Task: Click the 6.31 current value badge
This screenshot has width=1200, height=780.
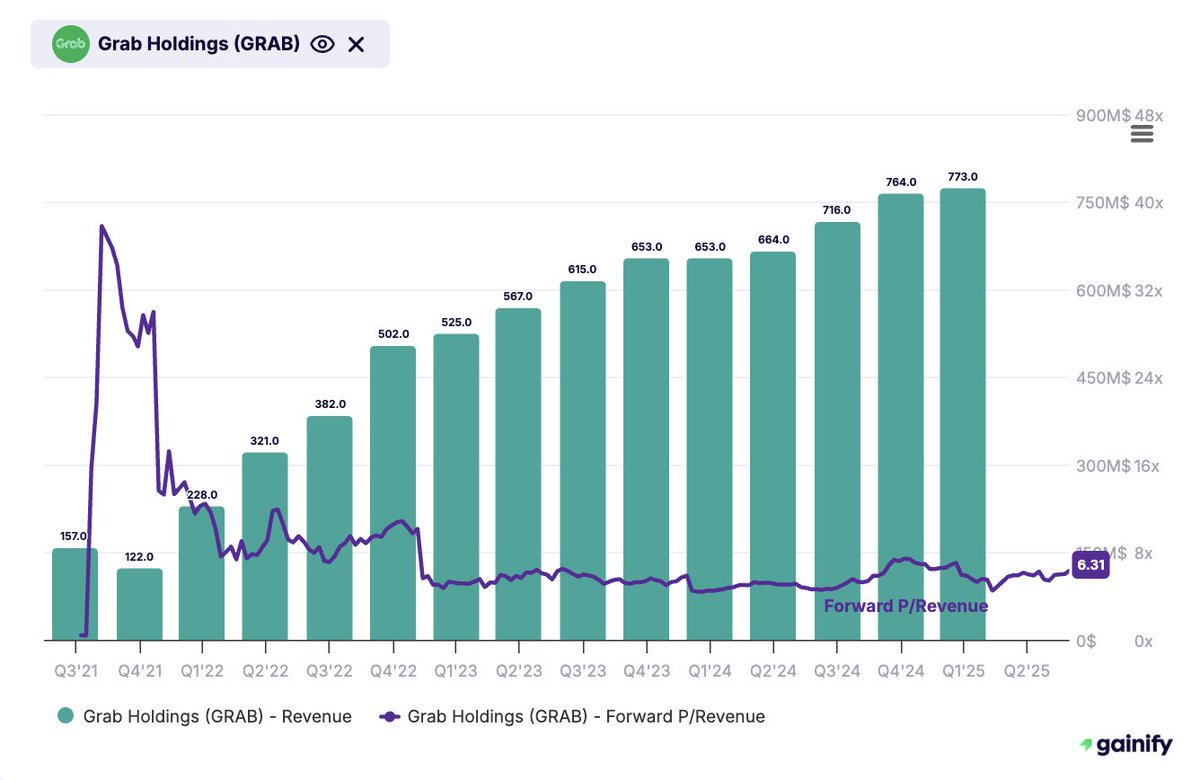Action: coord(1090,565)
